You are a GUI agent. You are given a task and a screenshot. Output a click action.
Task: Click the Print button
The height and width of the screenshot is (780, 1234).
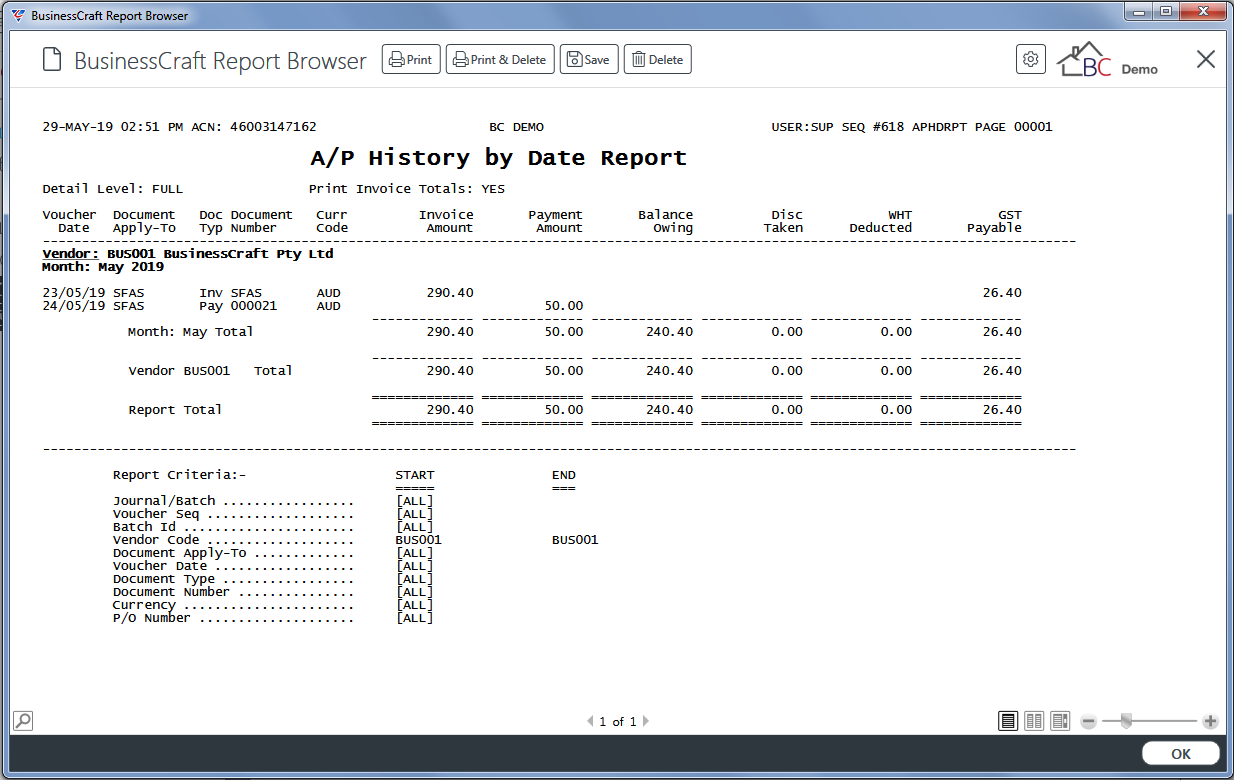[x=411, y=60]
